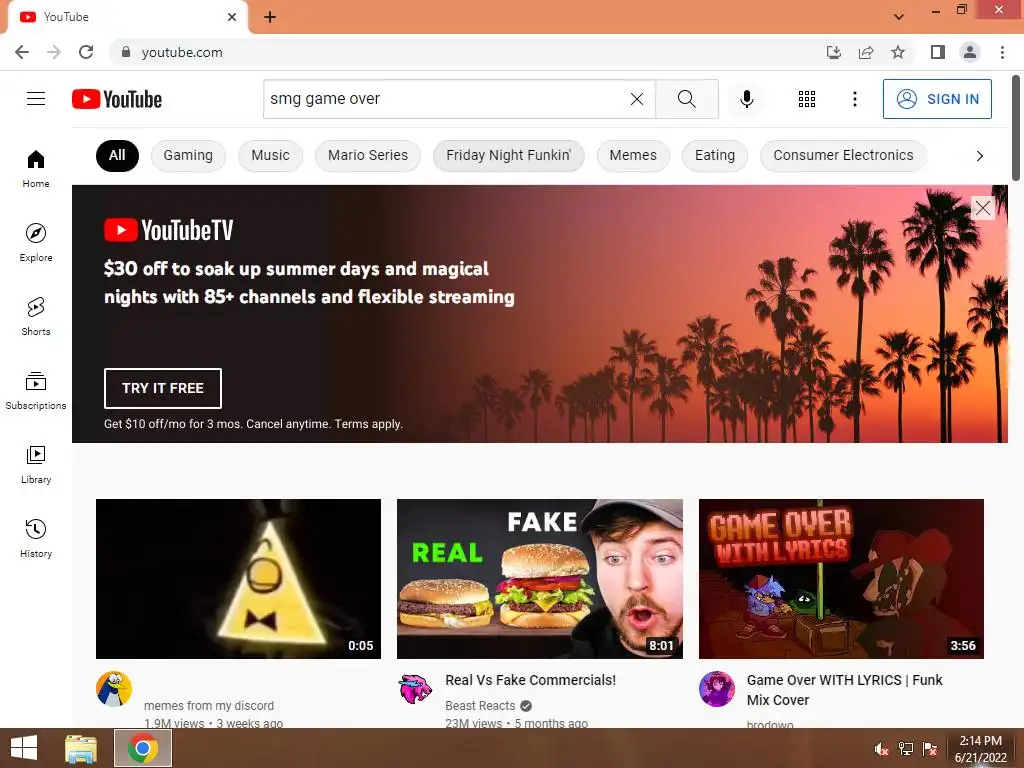Click the network tray icon
1024x768 pixels.
coord(906,749)
